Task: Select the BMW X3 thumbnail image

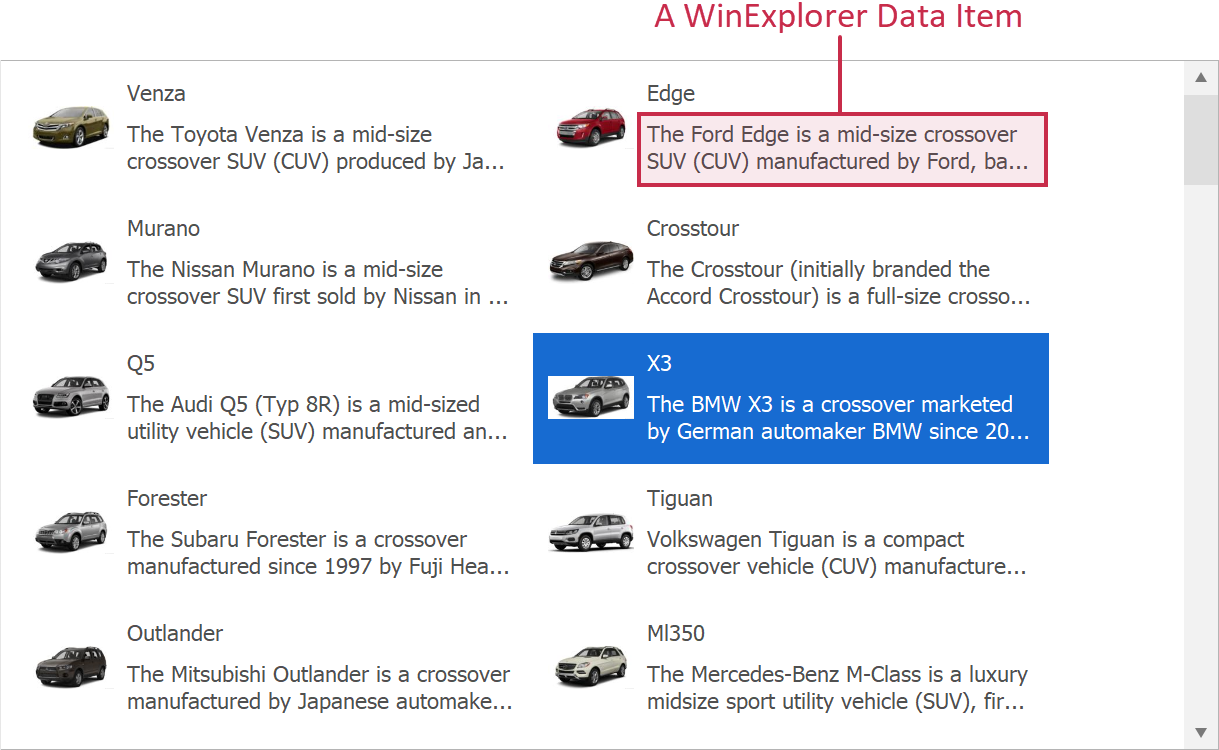Action: (x=591, y=397)
